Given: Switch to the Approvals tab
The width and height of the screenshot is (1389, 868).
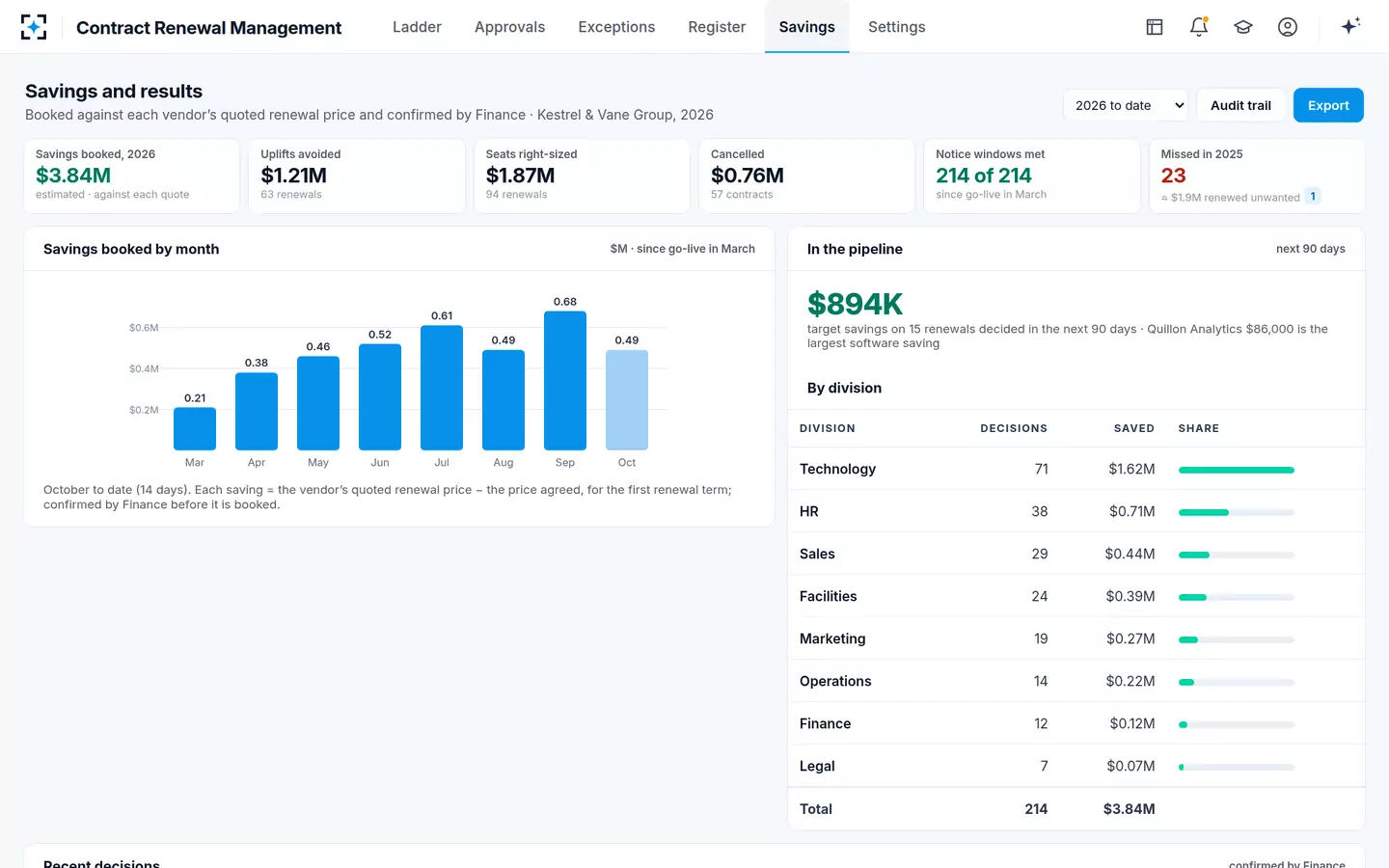Looking at the screenshot, I should pyautogui.click(x=509, y=27).
